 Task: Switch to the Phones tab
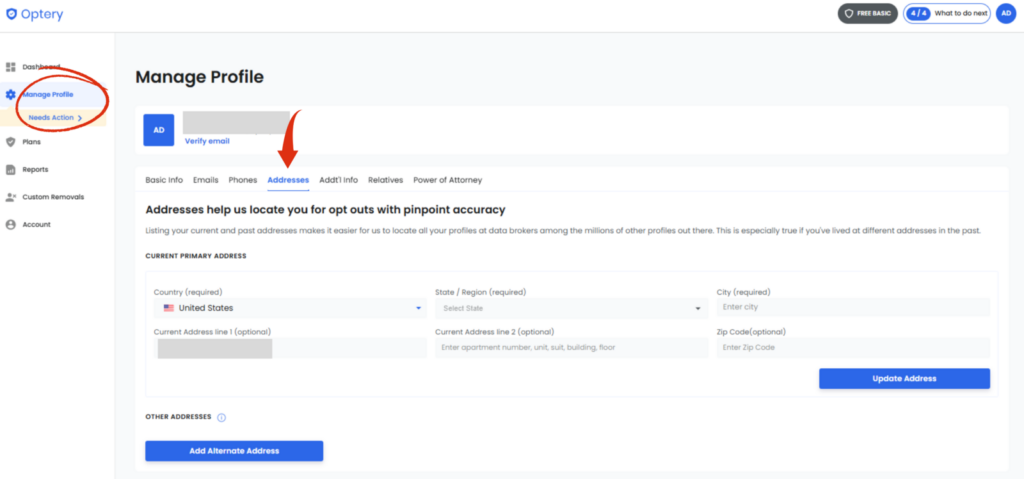pyautogui.click(x=243, y=180)
